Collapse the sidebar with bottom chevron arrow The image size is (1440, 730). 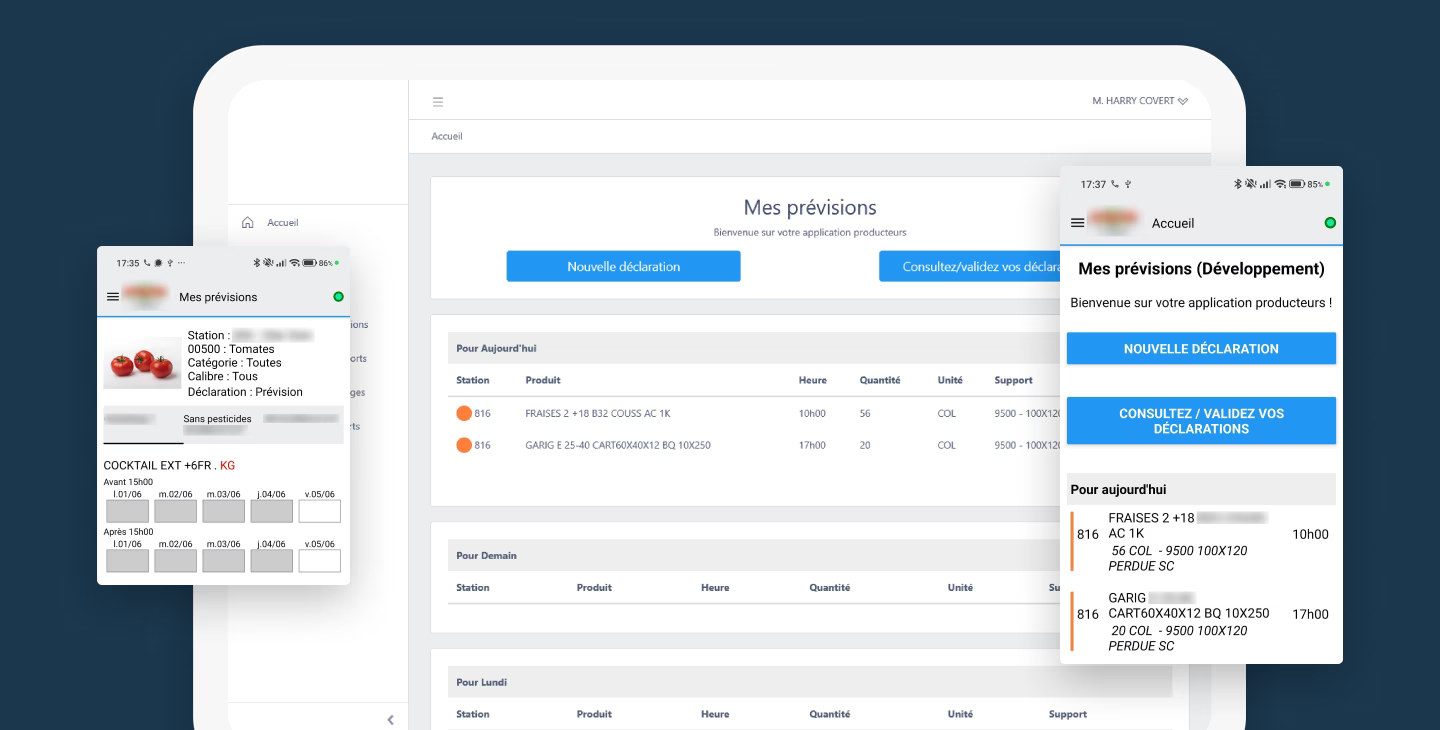coord(390,720)
